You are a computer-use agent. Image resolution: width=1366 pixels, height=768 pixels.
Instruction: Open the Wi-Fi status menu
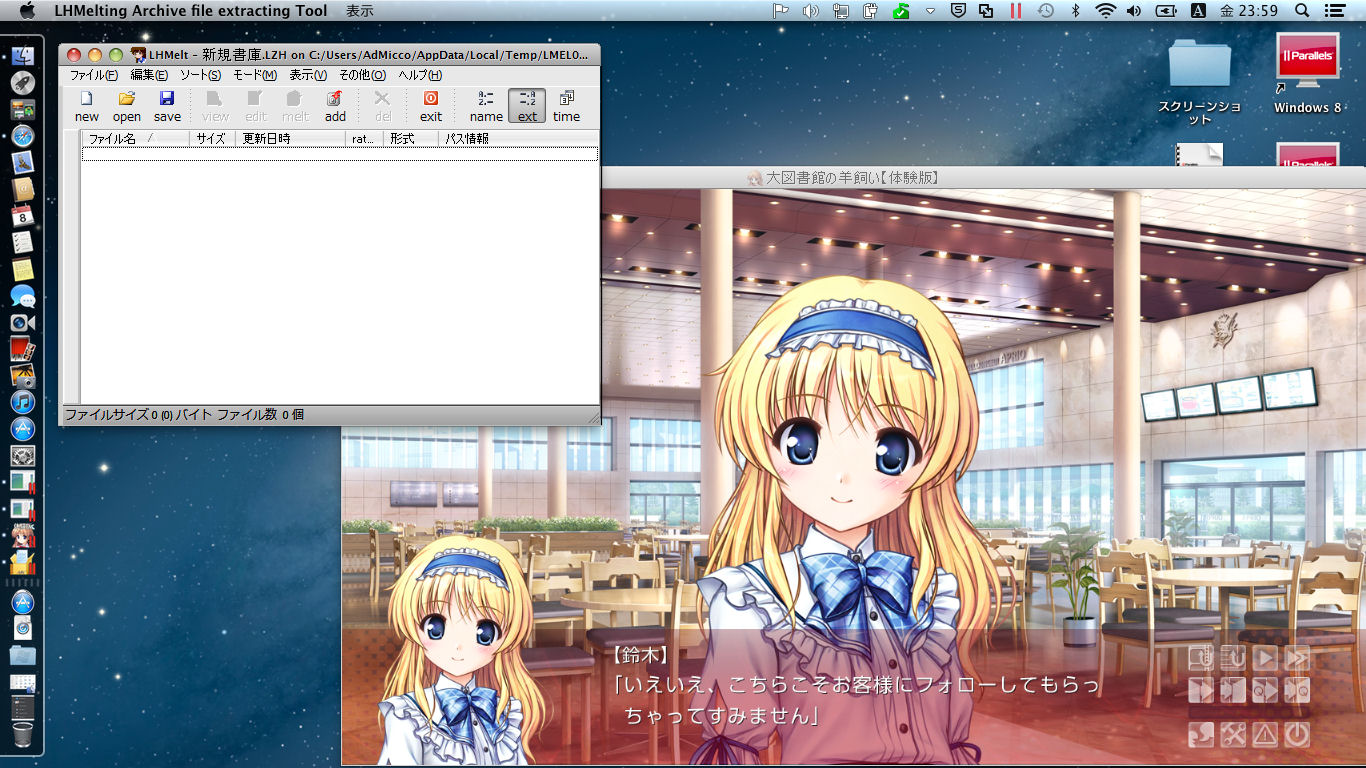(x=1105, y=11)
